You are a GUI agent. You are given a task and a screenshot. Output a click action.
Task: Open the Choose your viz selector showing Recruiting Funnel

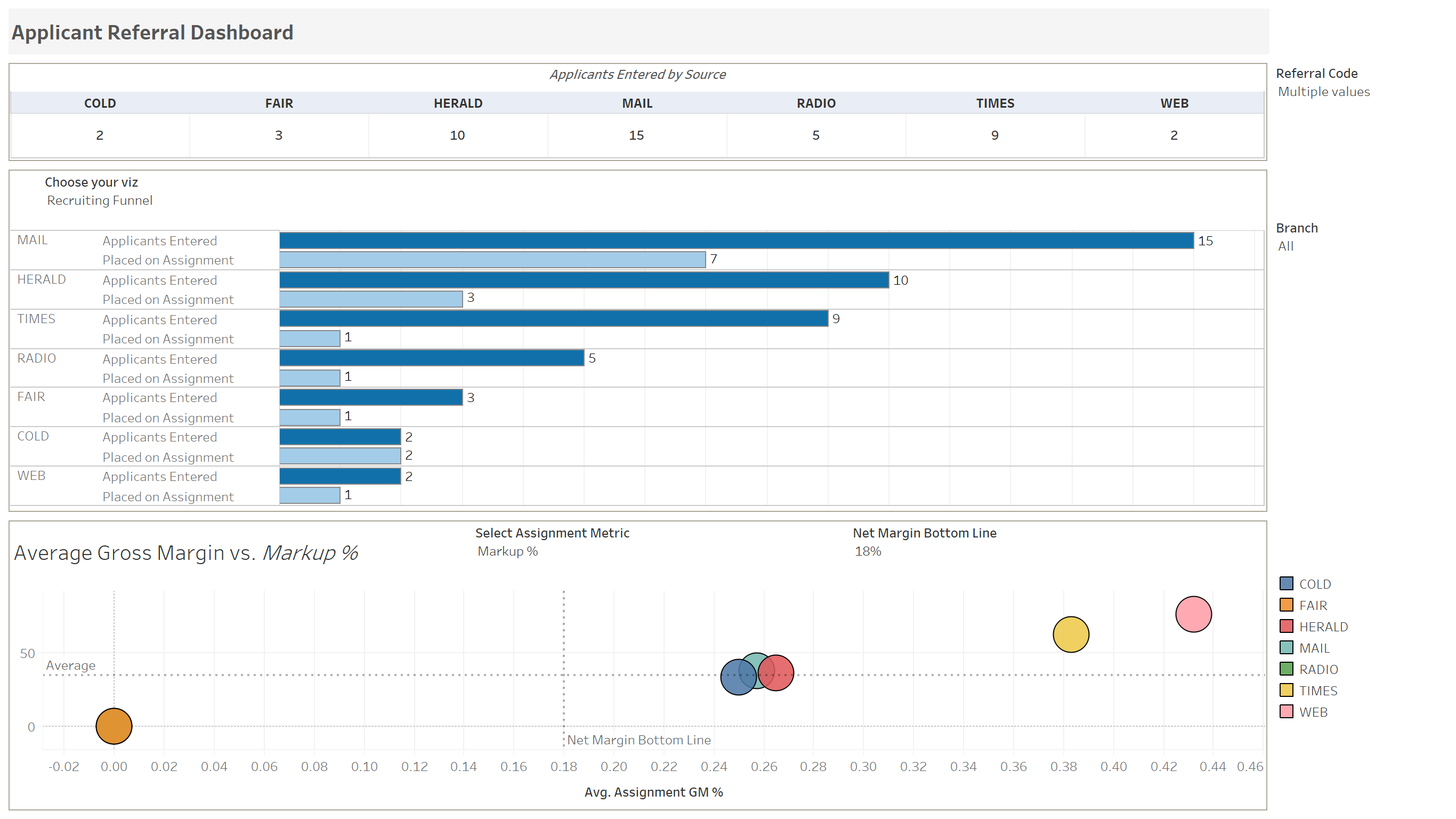click(x=100, y=200)
